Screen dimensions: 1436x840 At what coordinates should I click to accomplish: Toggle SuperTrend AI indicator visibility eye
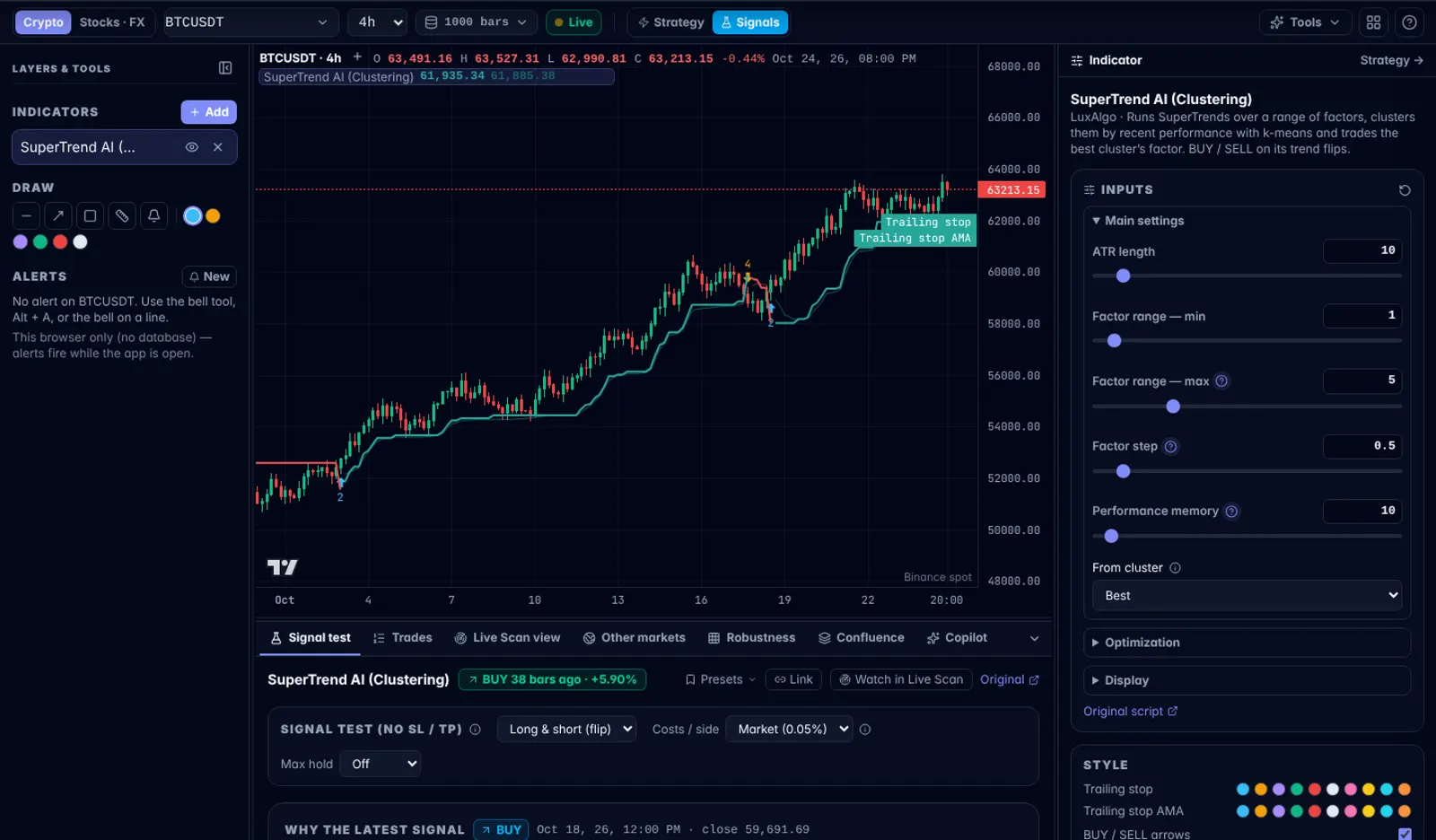tap(191, 147)
